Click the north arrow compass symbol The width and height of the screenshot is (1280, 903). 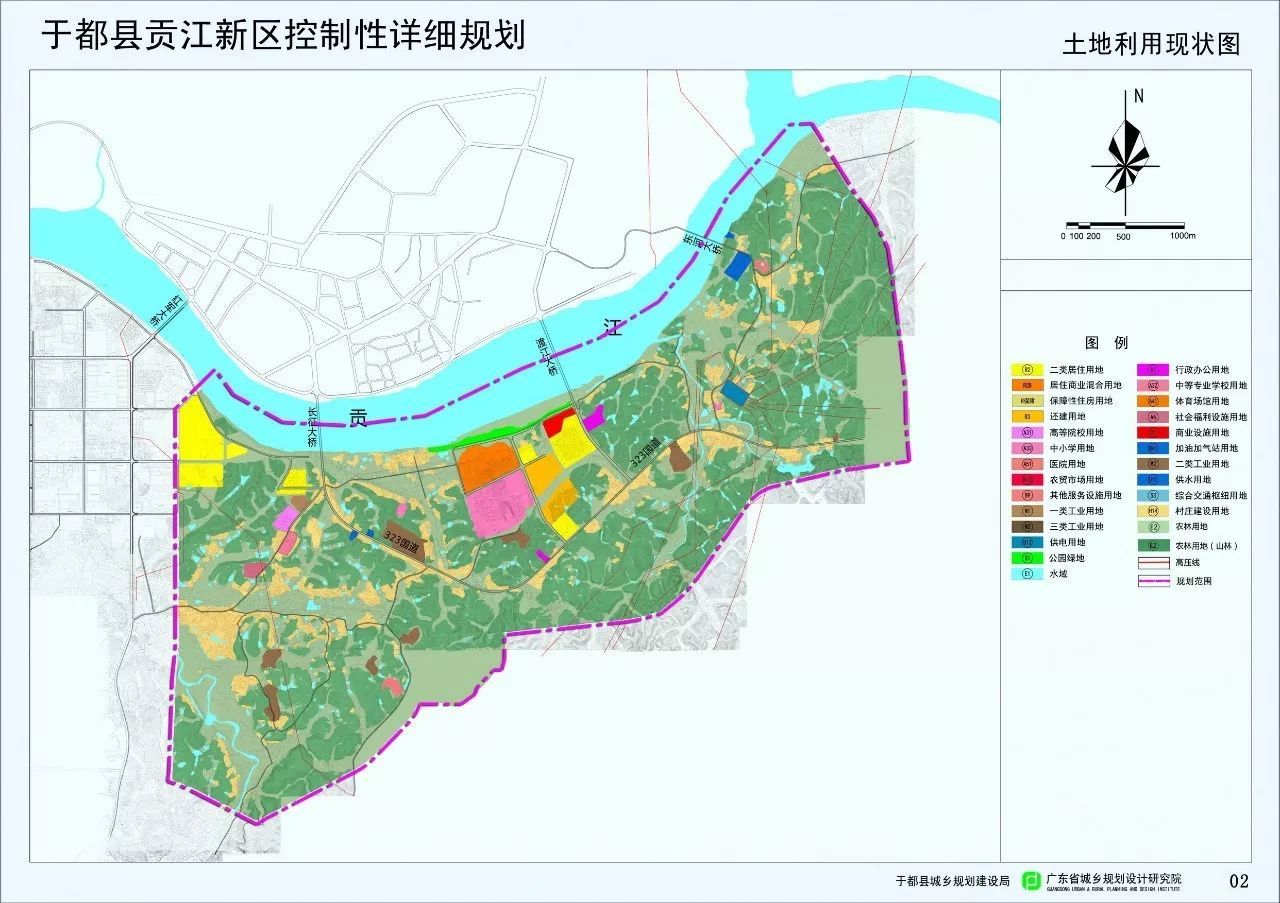1125,155
